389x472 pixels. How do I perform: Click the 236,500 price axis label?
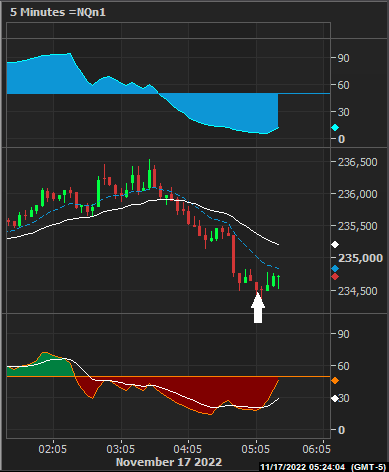point(358,162)
